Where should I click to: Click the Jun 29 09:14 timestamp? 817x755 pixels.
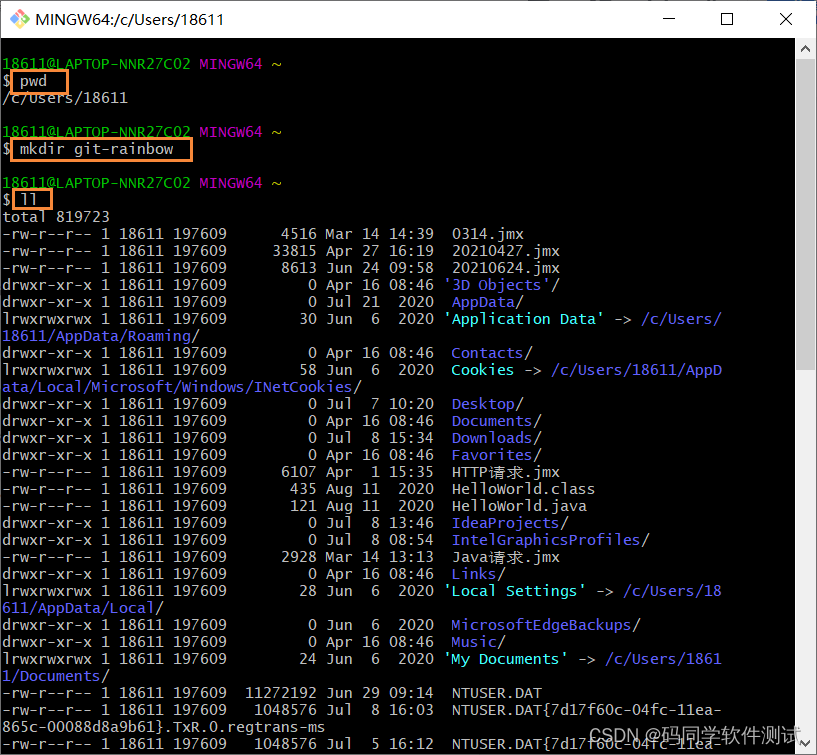pyautogui.click(x=380, y=693)
